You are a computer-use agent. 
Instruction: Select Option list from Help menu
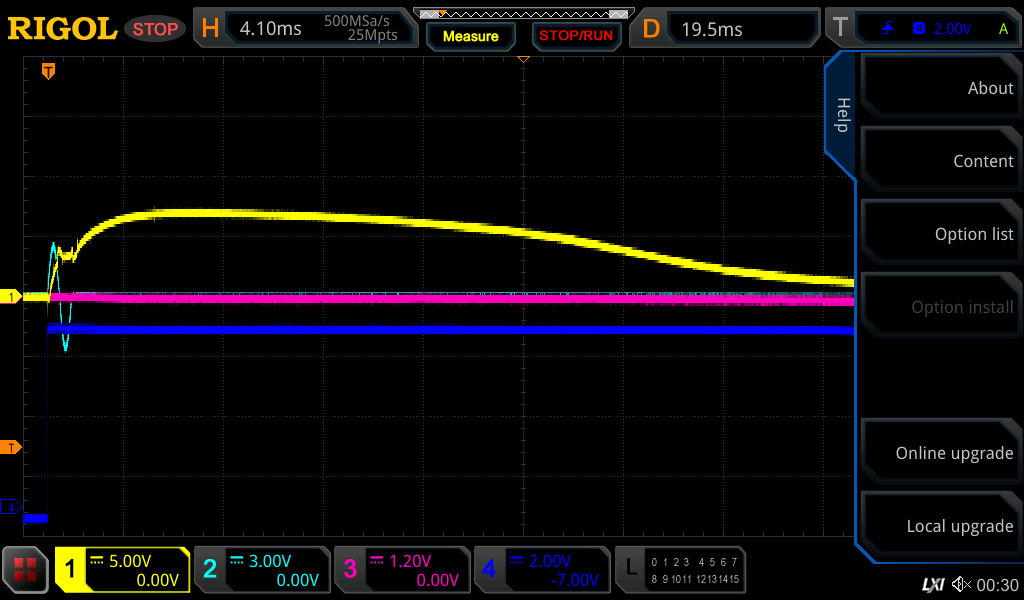940,234
